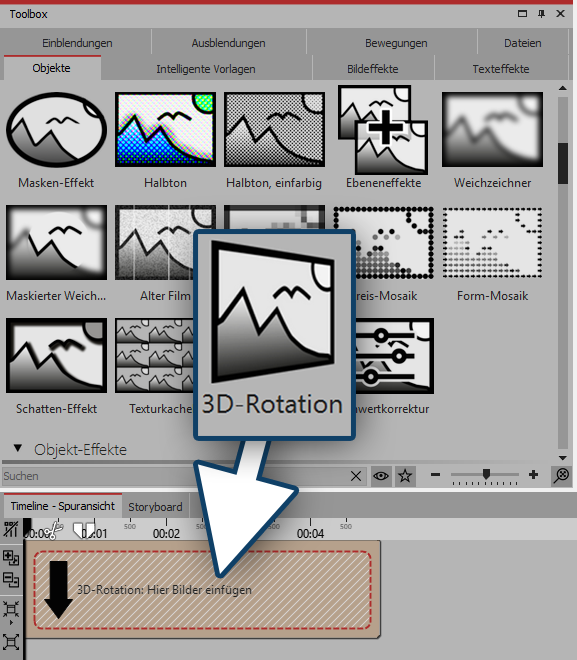Click the toolbox vertical scrollbar thumb
Screen dimensions: 577x660
coord(563,163)
